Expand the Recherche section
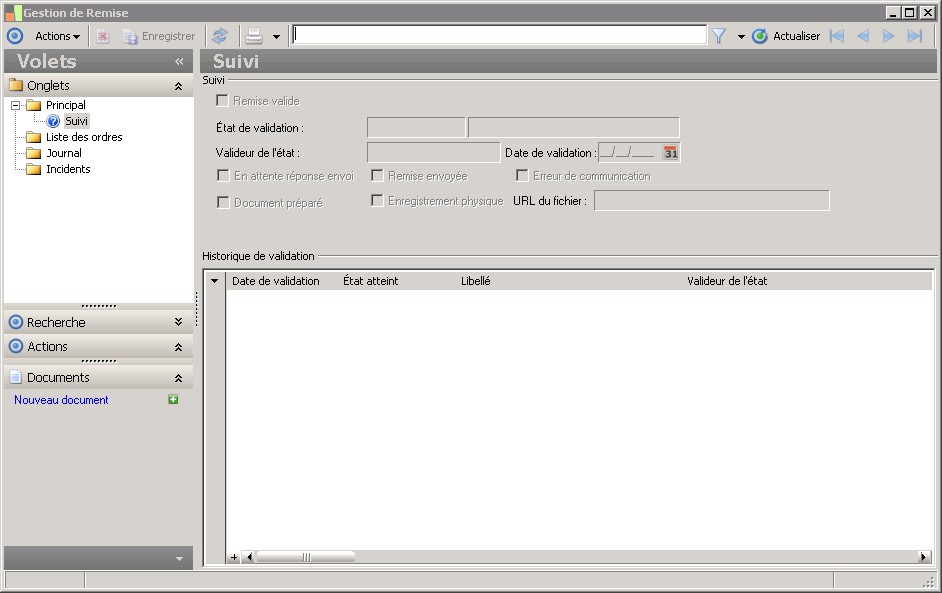Viewport: 942px width, 593px height. click(x=178, y=322)
